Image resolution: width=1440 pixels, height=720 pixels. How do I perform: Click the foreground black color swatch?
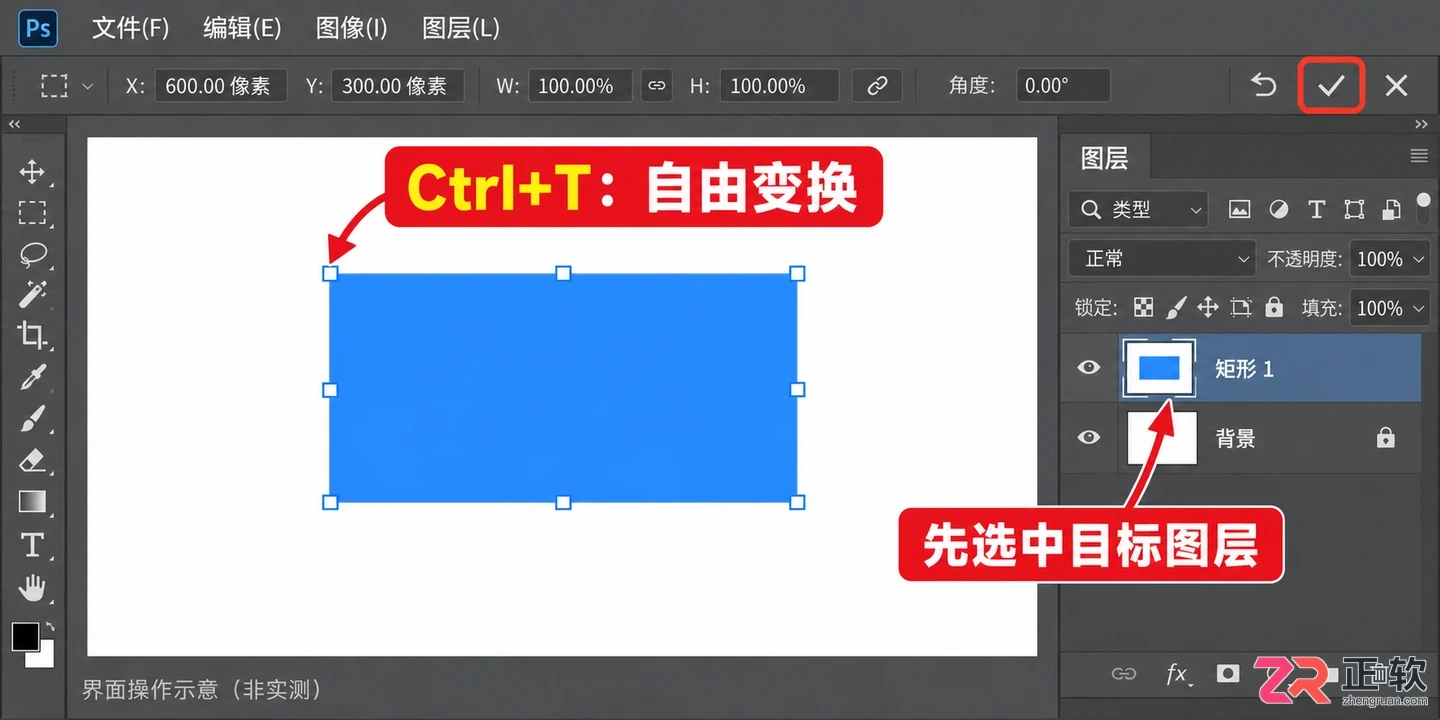(x=25, y=636)
